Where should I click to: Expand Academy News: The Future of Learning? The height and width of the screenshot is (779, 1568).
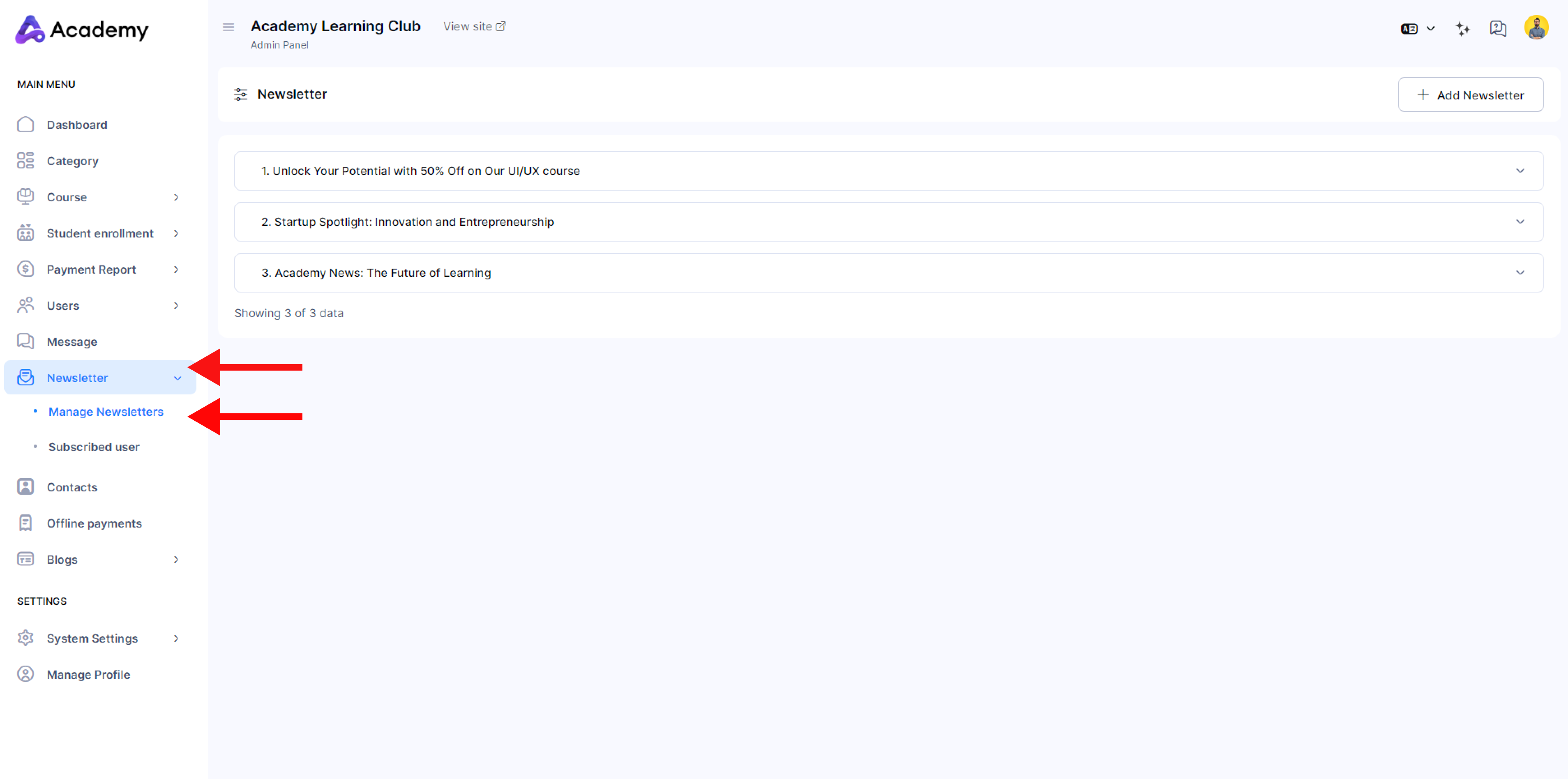(1519, 273)
